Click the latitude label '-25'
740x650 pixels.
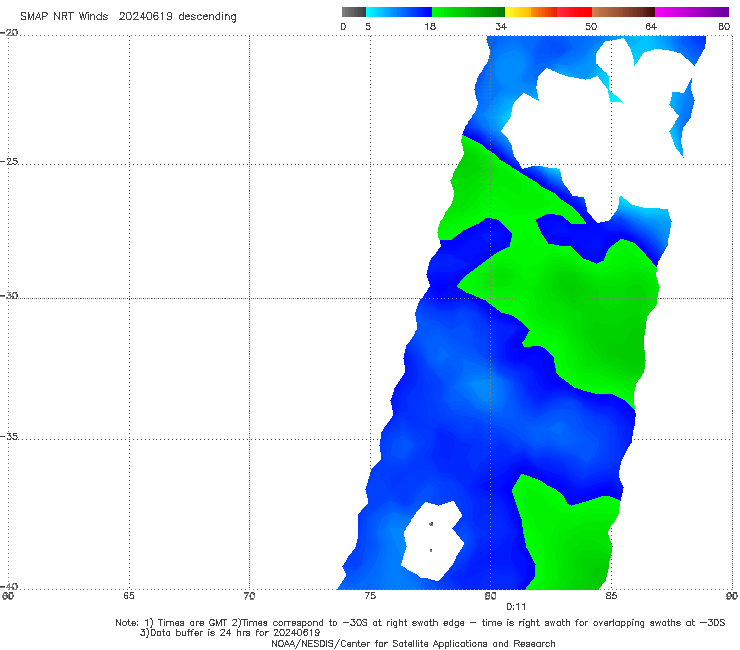tap(9, 161)
